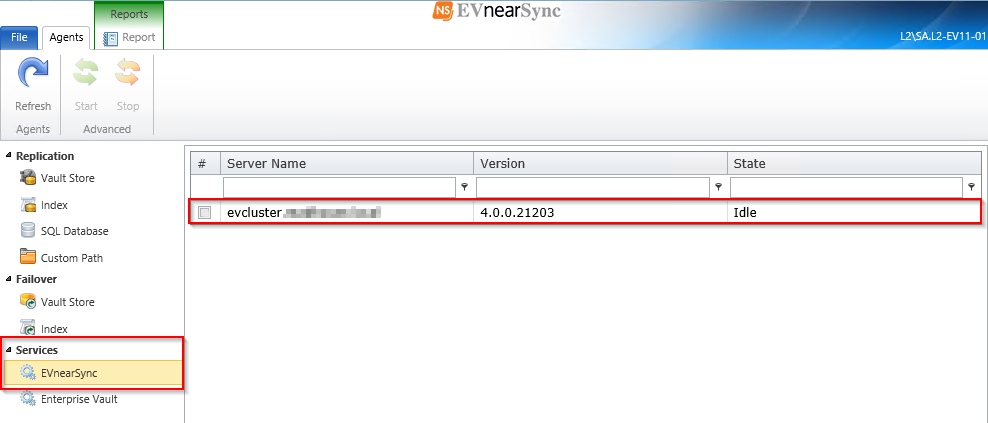The height and width of the screenshot is (423, 988).
Task: Click the Refresh agents icon
Action: coord(32,73)
